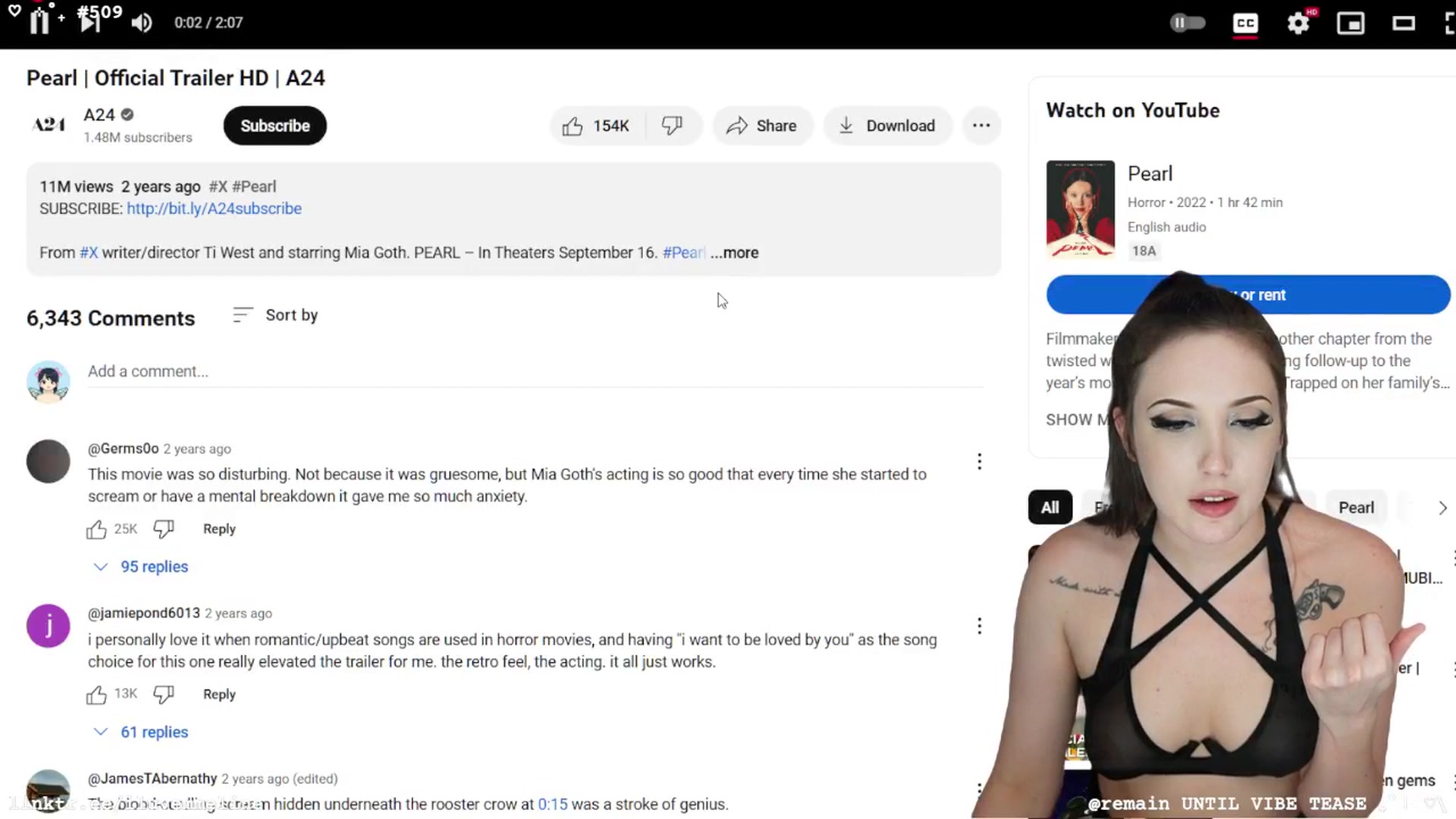Open the Sort by comments dropdown
Viewport: 1456px width, 819px height.
click(x=276, y=315)
